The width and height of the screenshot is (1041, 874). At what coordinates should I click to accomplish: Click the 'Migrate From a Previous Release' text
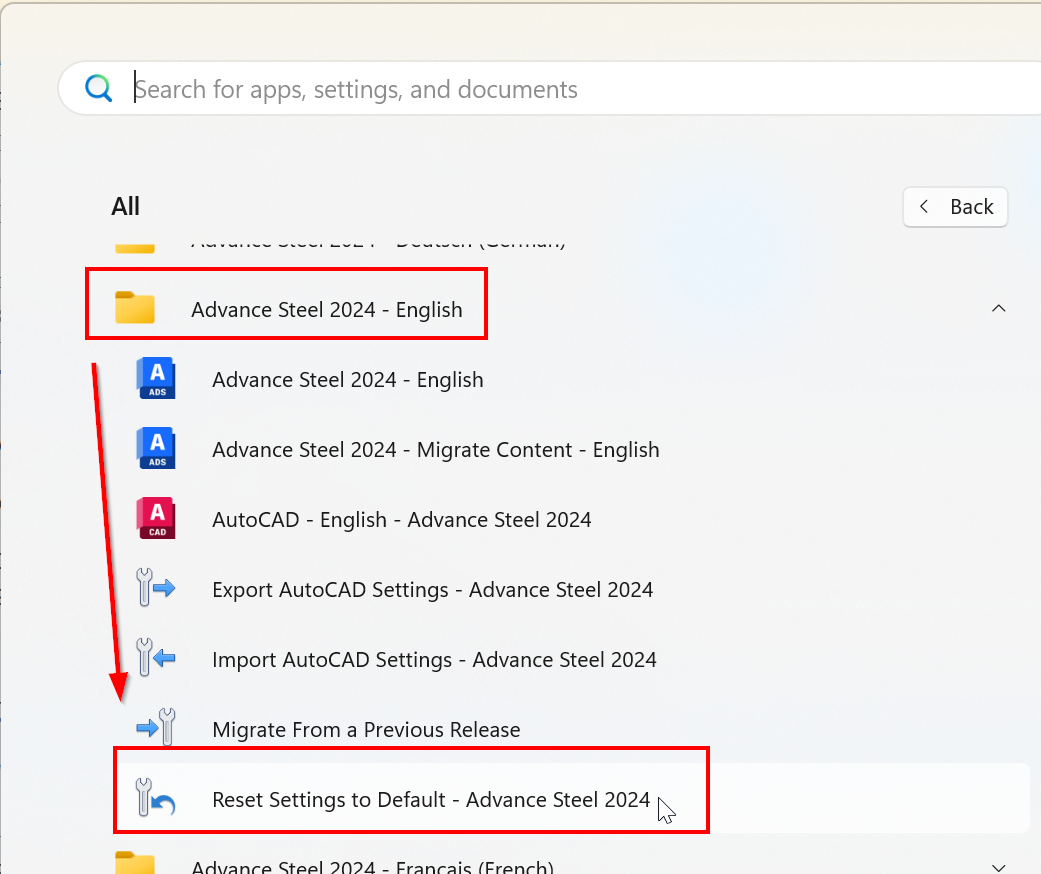[x=366, y=730]
